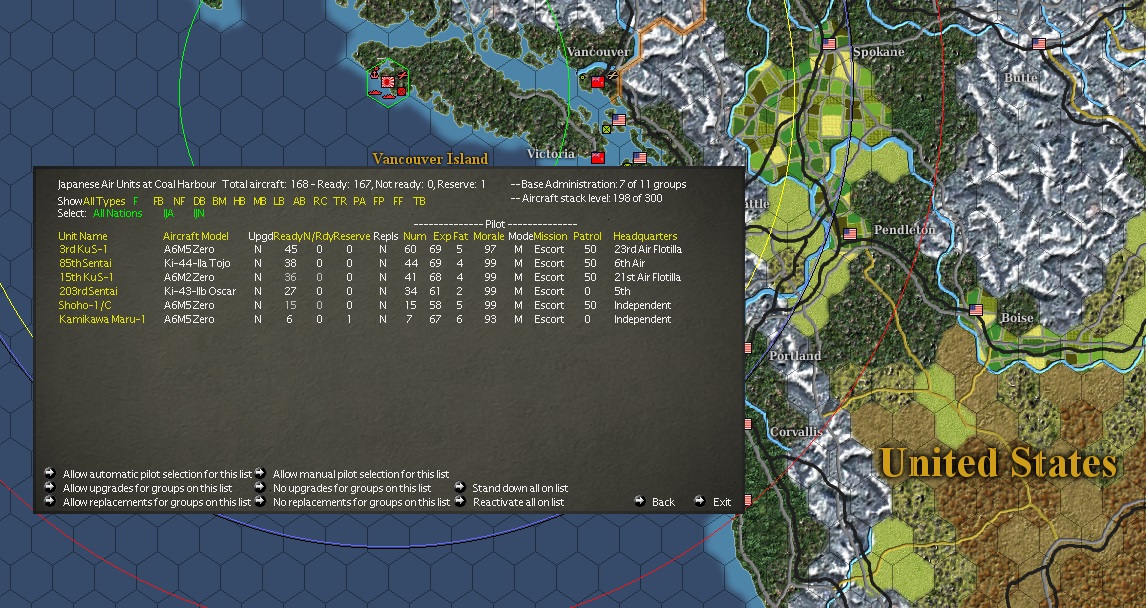Sort list by Patrol column
1146x608 pixels.
point(587,236)
